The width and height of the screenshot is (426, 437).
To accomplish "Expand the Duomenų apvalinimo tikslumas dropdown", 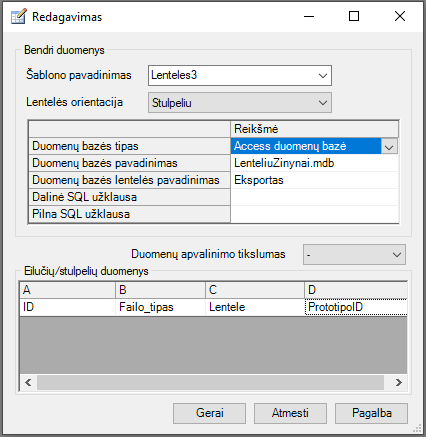I will [354, 255].
